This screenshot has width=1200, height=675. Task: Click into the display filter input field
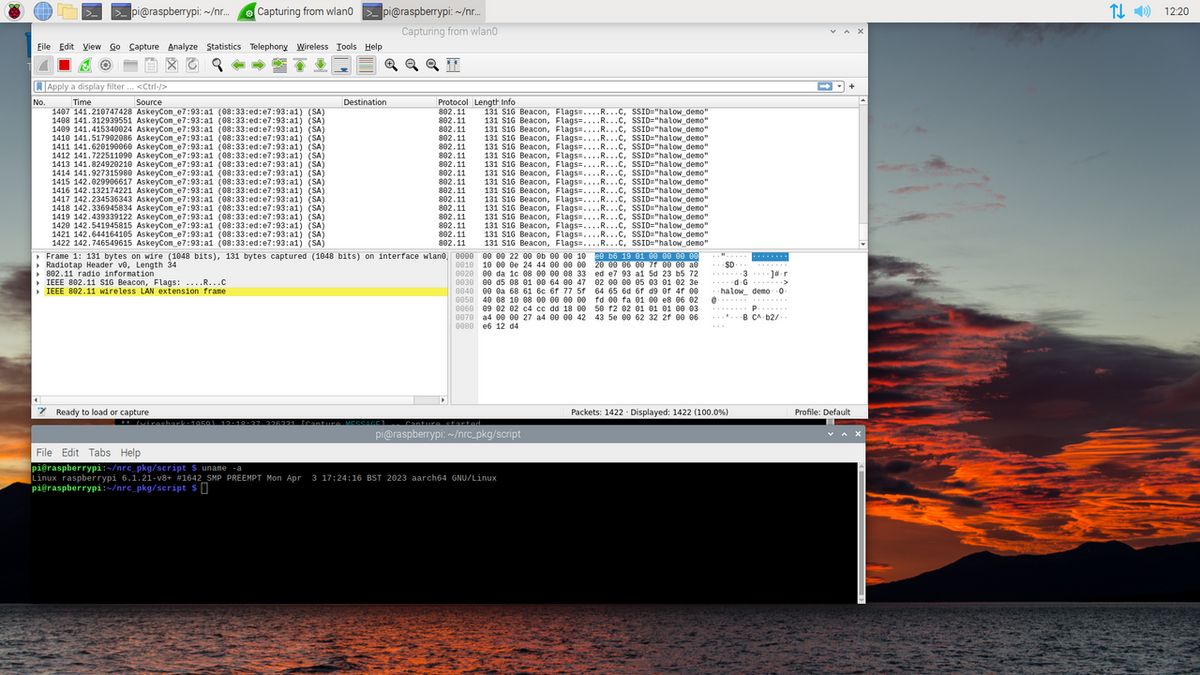coord(420,87)
